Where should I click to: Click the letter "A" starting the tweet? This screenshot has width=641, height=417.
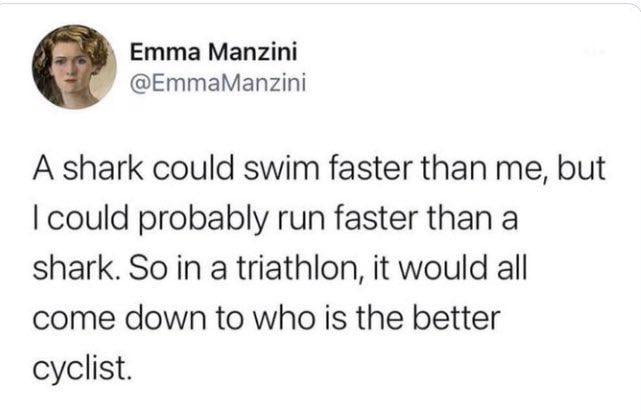point(43,168)
